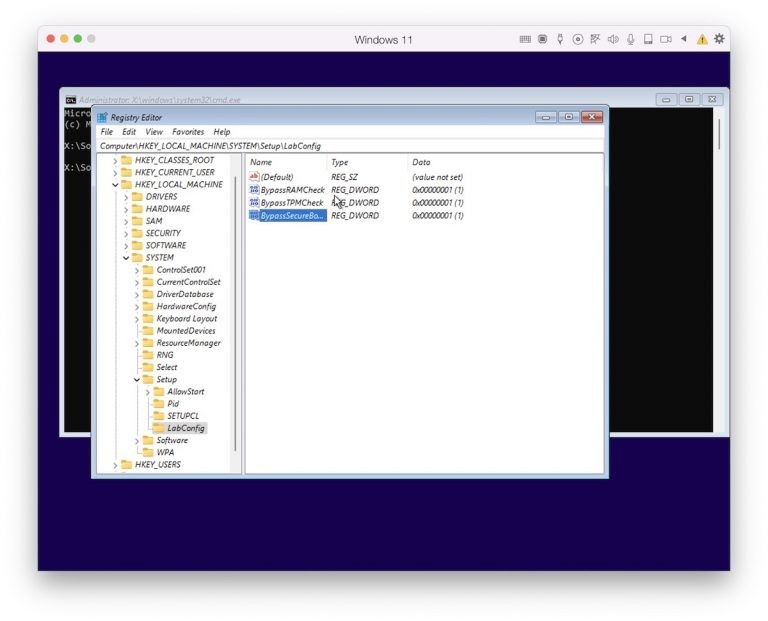Select the SETUPCL key
This screenshot has height=621, width=768.
(183, 416)
